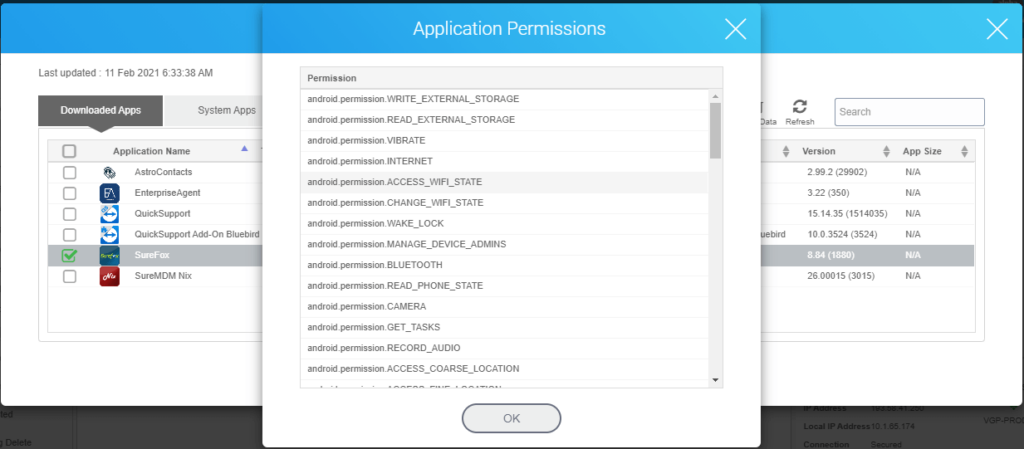Sort by Application Name arrow
This screenshot has width=1024, height=449.
(244, 149)
